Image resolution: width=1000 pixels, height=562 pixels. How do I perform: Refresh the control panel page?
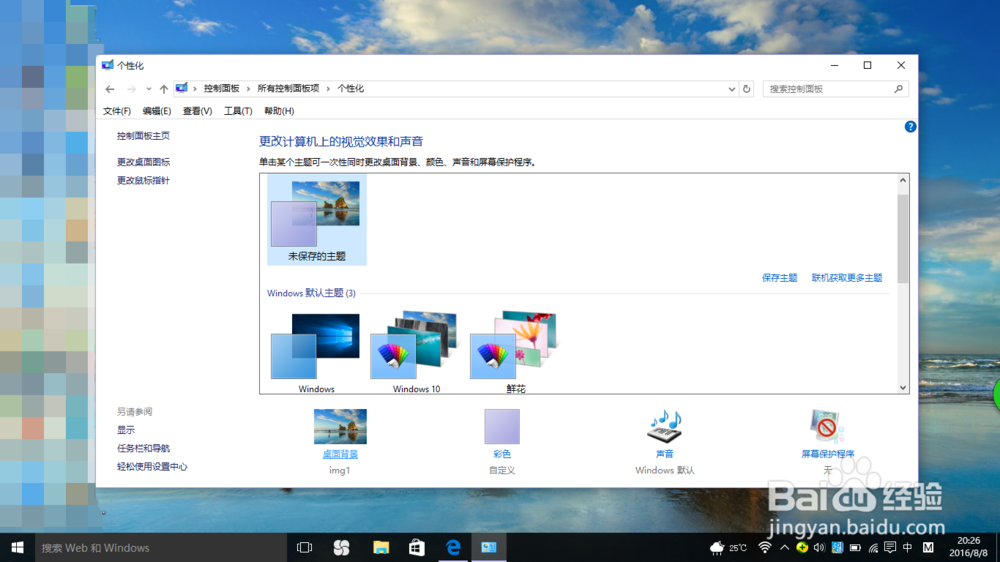746,89
